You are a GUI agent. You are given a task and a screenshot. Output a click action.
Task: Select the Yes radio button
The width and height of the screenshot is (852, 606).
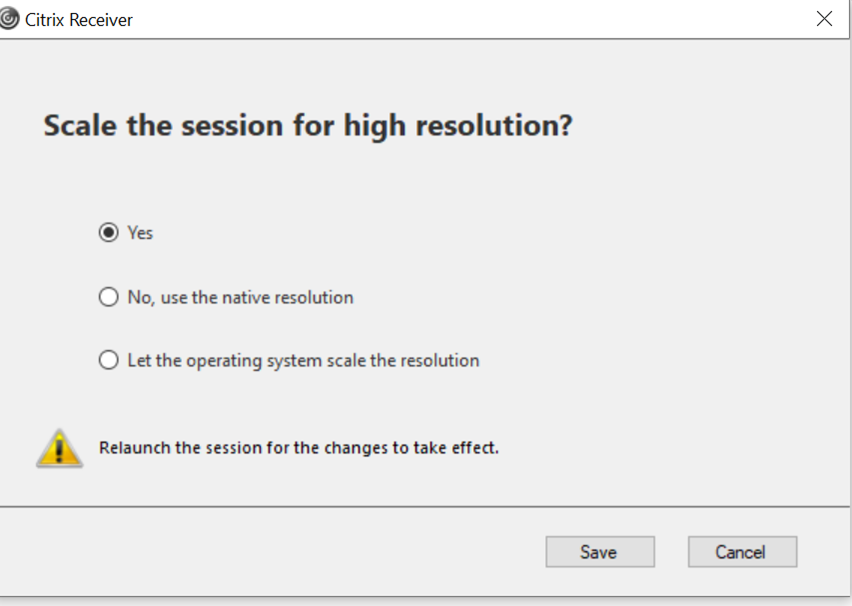coord(109,233)
